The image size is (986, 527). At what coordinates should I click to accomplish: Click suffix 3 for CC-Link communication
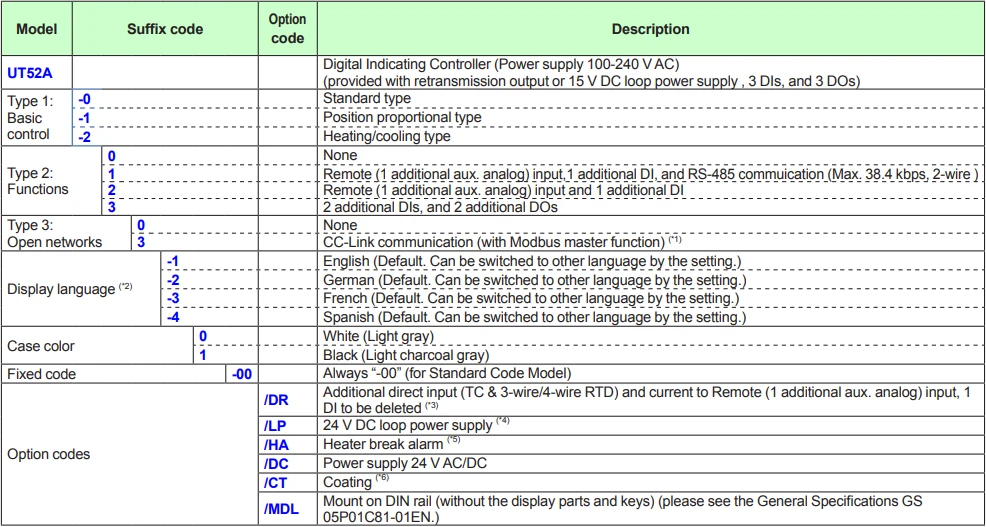point(141,241)
